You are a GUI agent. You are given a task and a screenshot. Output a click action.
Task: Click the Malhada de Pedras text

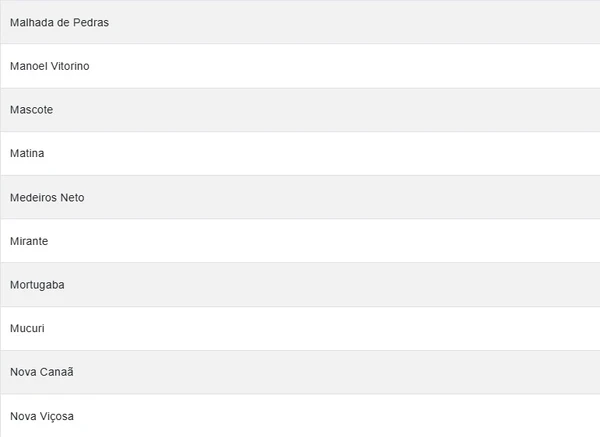click(x=59, y=22)
